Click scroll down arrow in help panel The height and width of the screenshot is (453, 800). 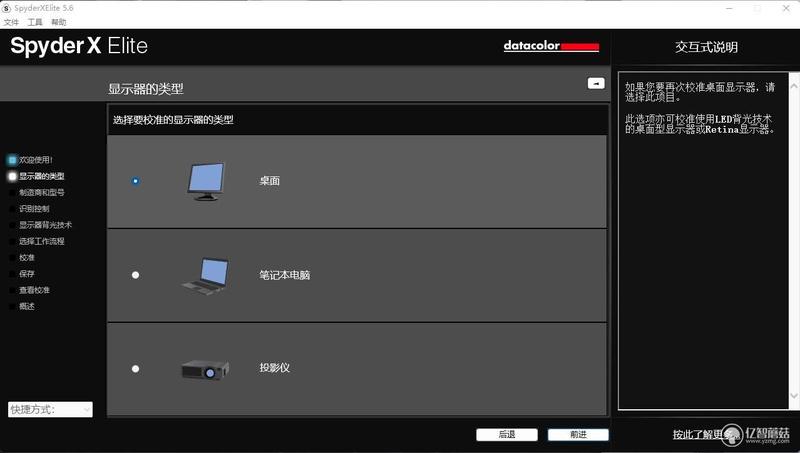(794, 396)
